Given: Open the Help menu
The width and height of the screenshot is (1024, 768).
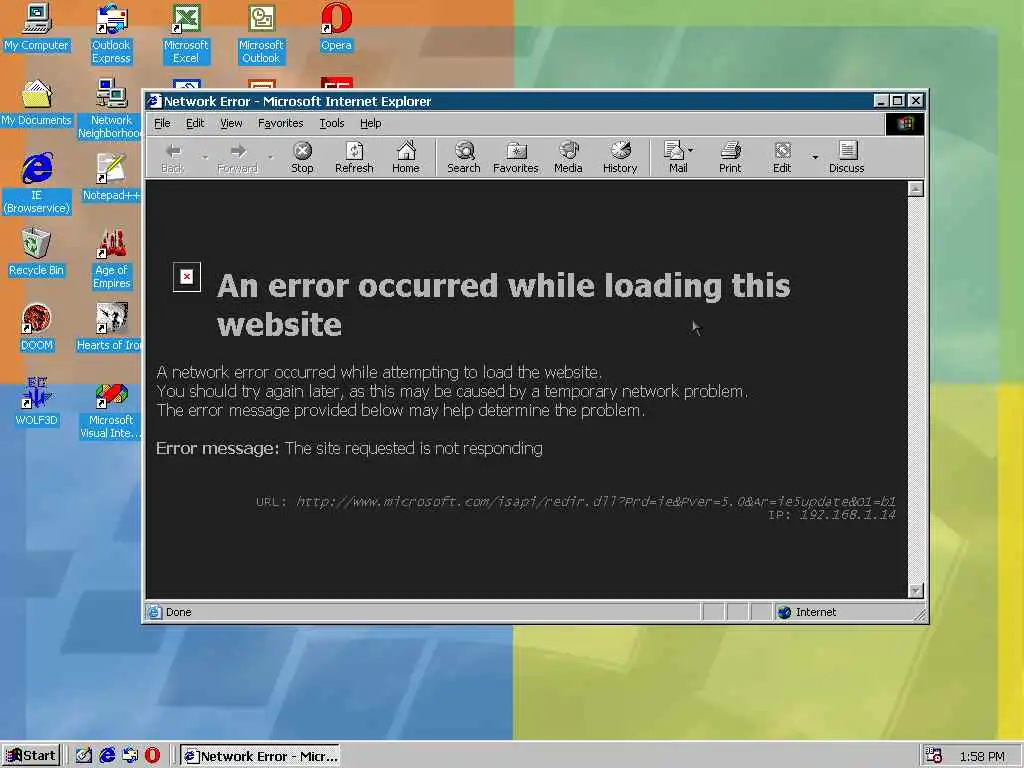Looking at the screenshot, I should (370, 123).
